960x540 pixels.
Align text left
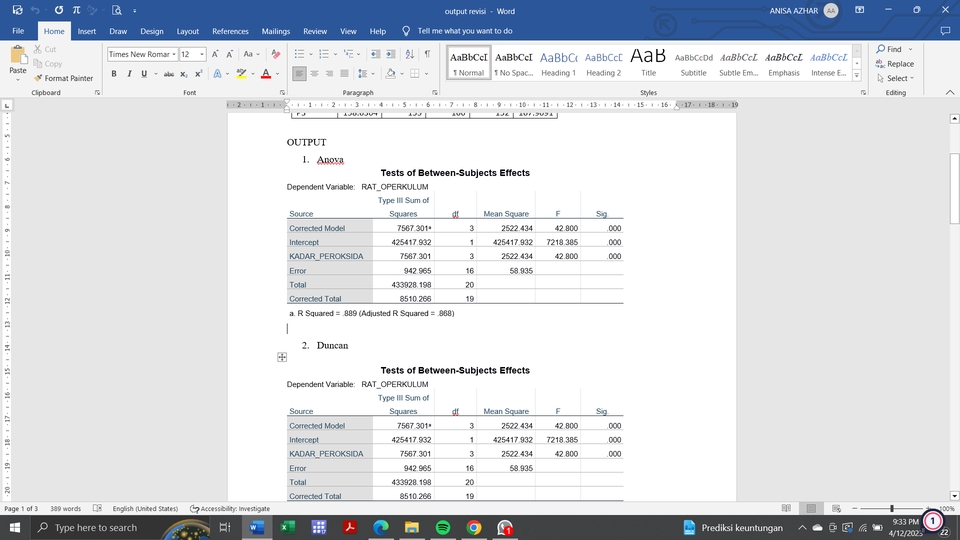[x=299, y=73]
